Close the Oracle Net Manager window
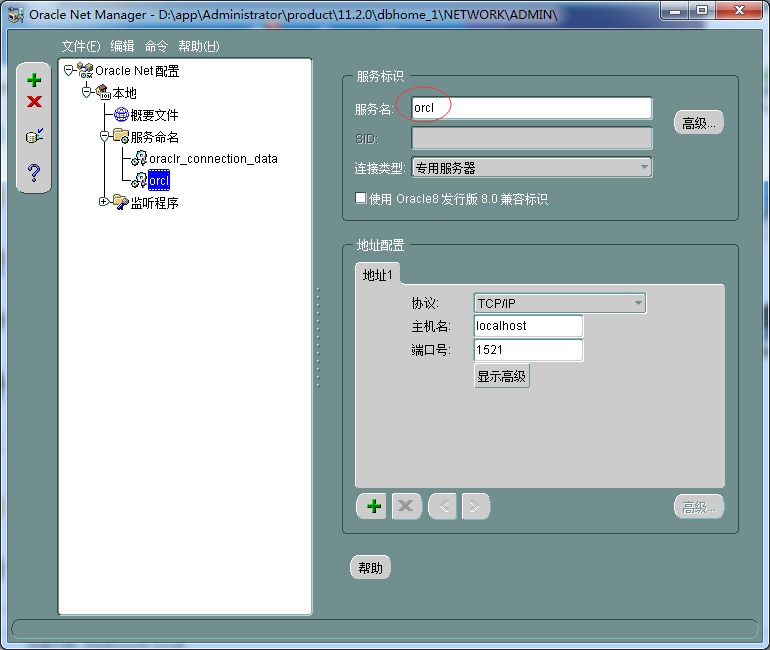The width and height of the screenshot is (770, 650). coord(740,10)
